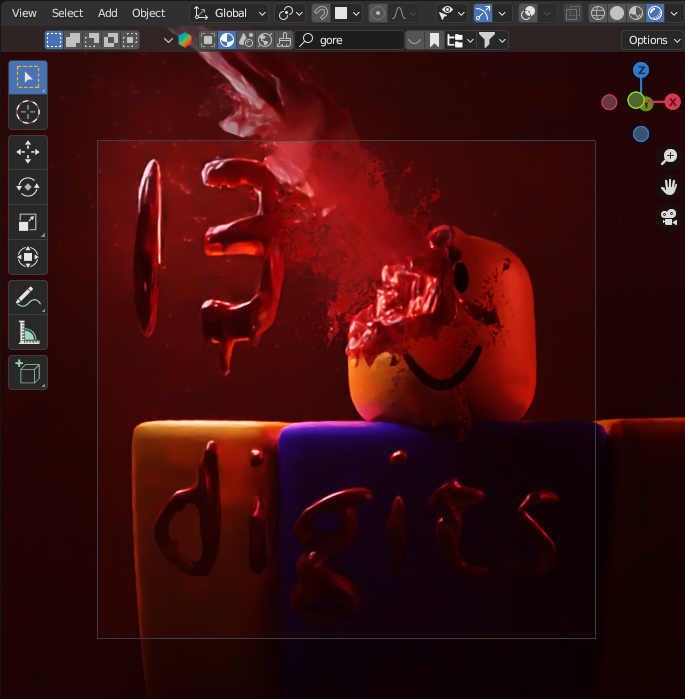Click the negative X dark red gizmo circle
685x699 pixels.
point(609,102)
